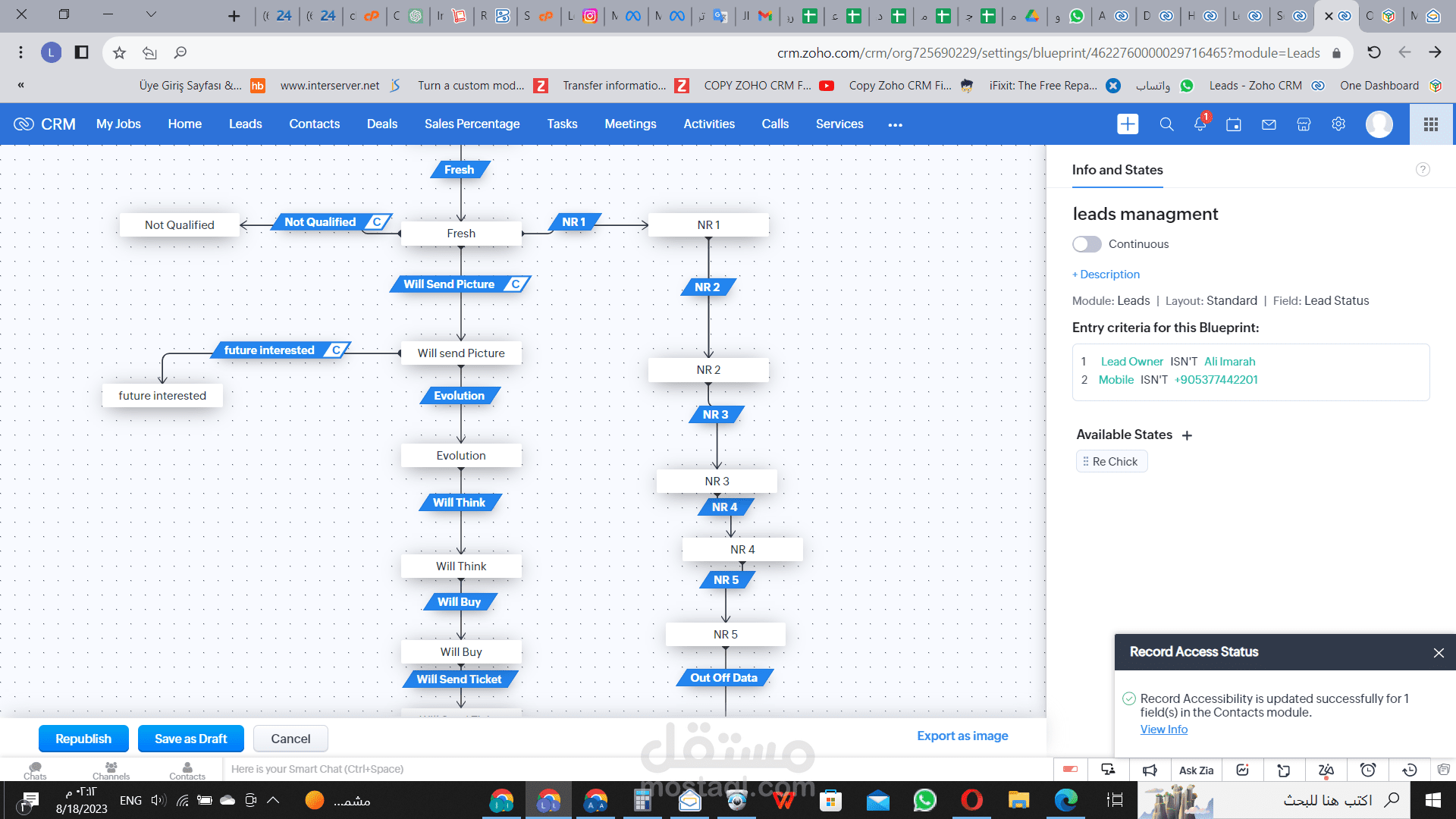Image resolution: width=1456 pixels, height=819 pixels.
Task: Click the plus quick-create icon in the header
Action: click(1128, 124)
